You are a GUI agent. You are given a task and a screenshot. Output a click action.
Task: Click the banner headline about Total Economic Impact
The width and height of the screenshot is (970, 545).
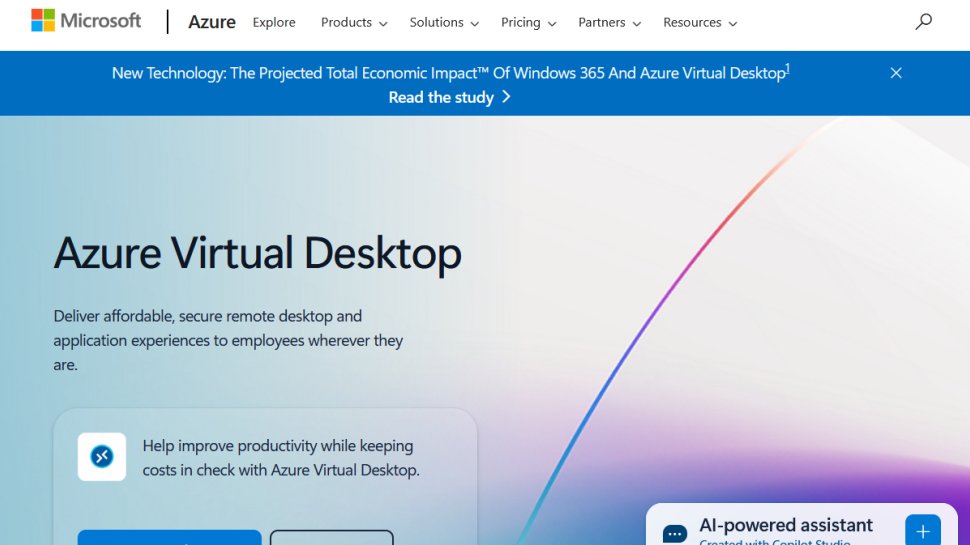449,73
